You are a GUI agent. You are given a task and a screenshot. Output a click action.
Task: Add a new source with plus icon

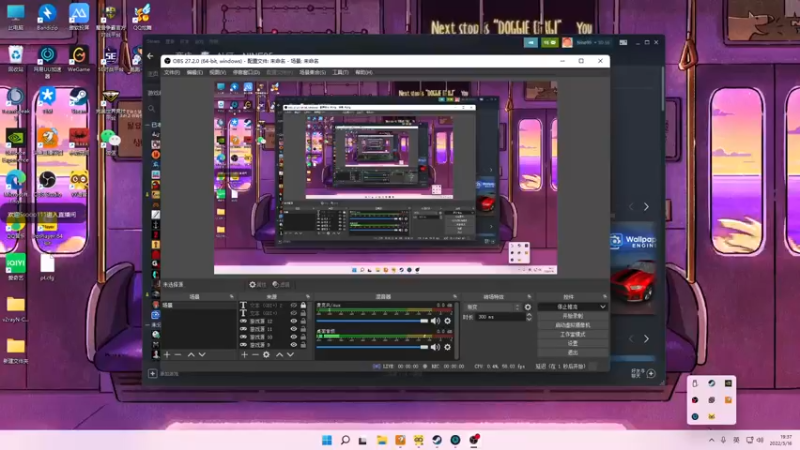(244, 355)
